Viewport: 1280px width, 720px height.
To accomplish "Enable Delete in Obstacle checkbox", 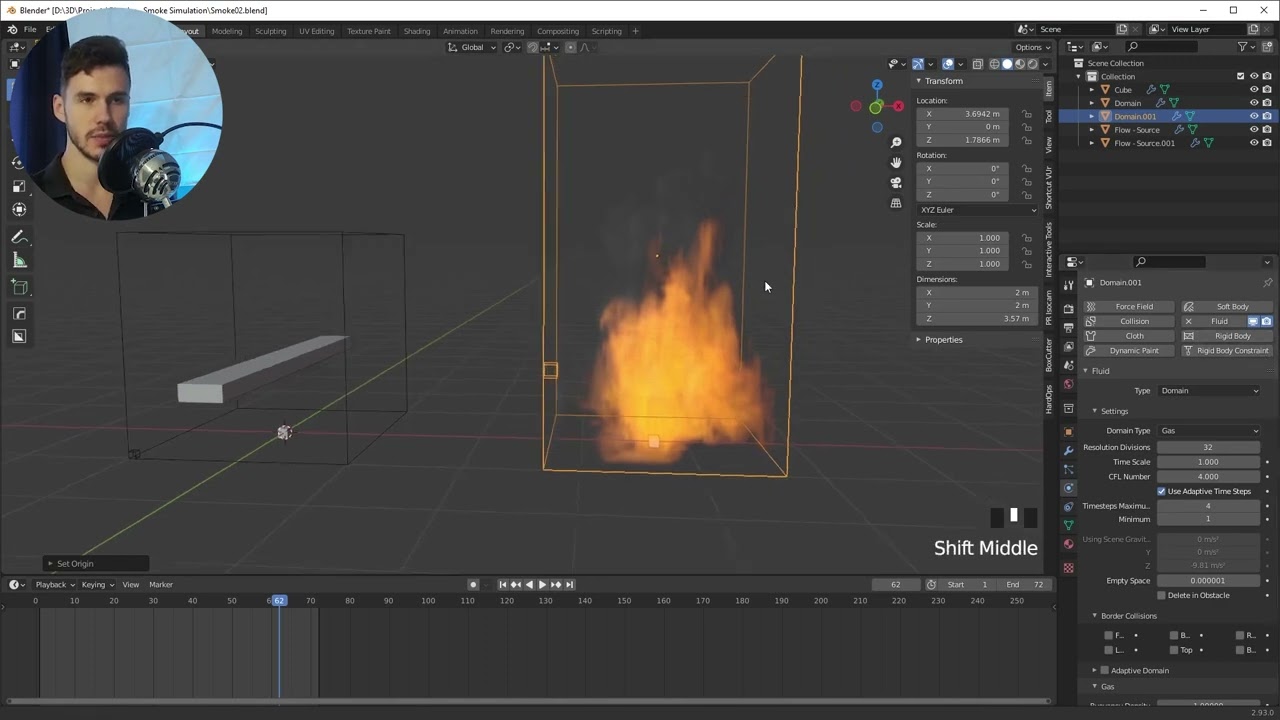I will click(x=1162, y=595).
